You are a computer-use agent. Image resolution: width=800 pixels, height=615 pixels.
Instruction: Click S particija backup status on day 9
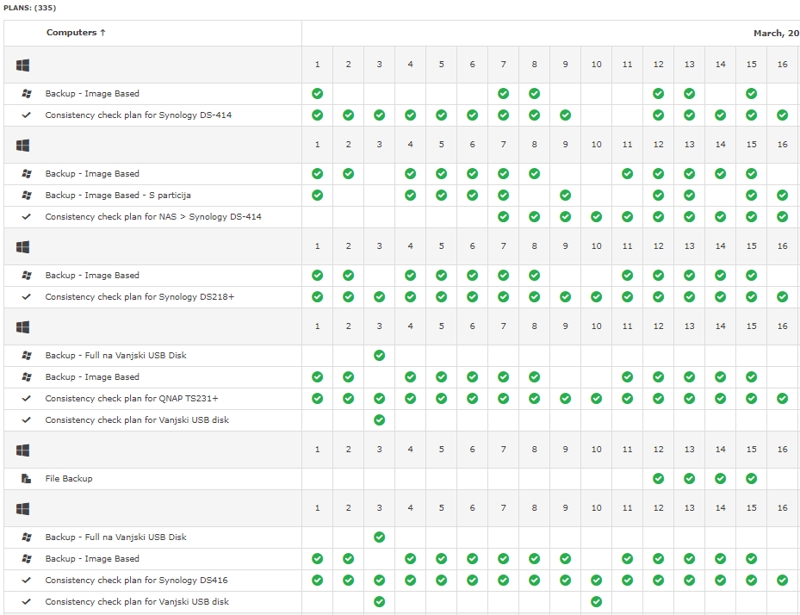point(565,195)
